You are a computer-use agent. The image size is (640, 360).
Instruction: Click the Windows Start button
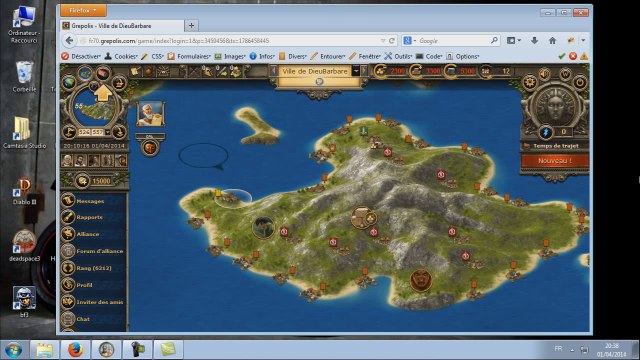(x=13, y=350)
